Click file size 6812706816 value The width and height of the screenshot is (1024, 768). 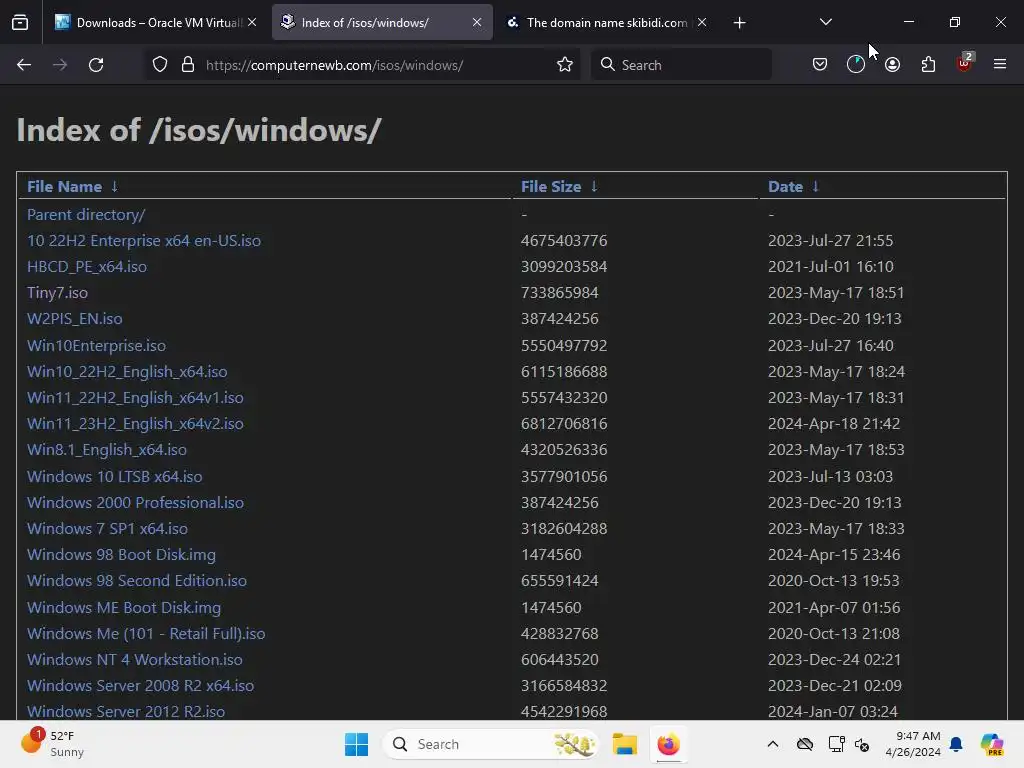click(x=564, y=424)
